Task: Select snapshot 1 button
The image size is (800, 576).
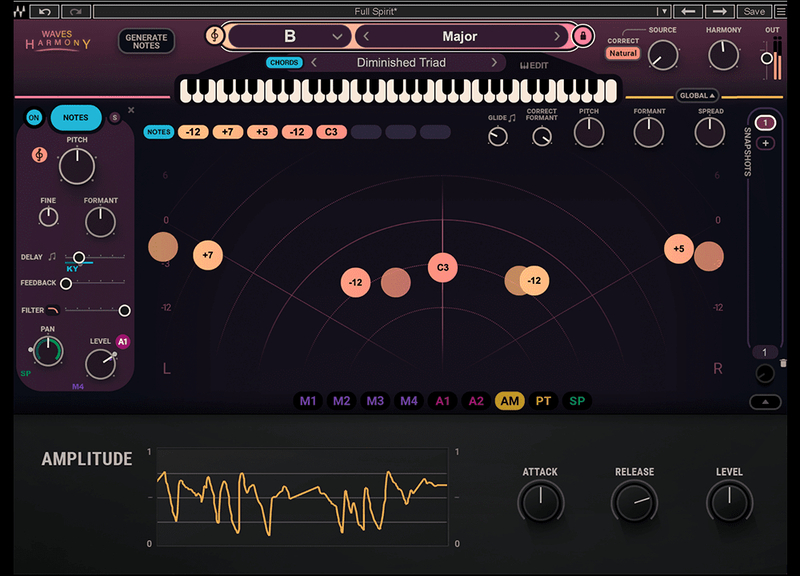Action: (x=765, y=122)
